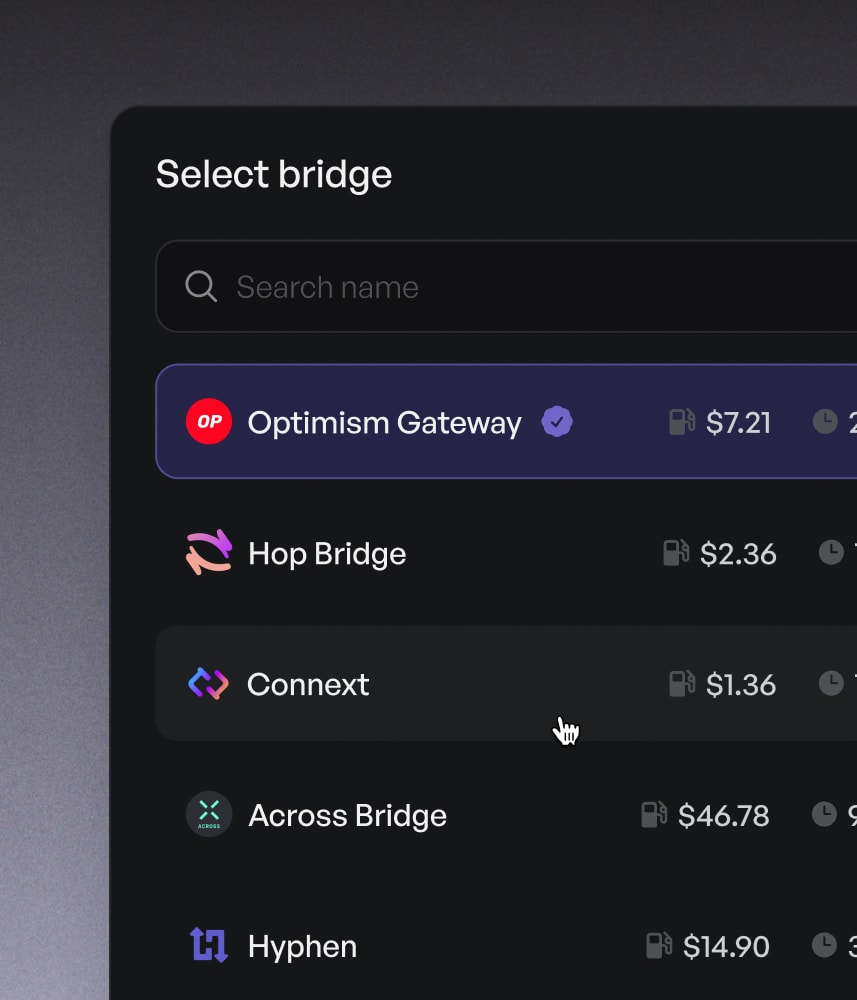Click clock icon in Hop Bridge row

pyautogui.click(x=831, y=552)
